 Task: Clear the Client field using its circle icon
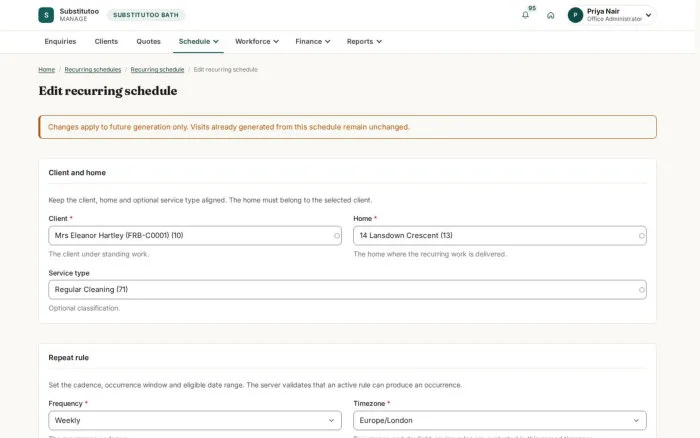(x=337, y=236)
